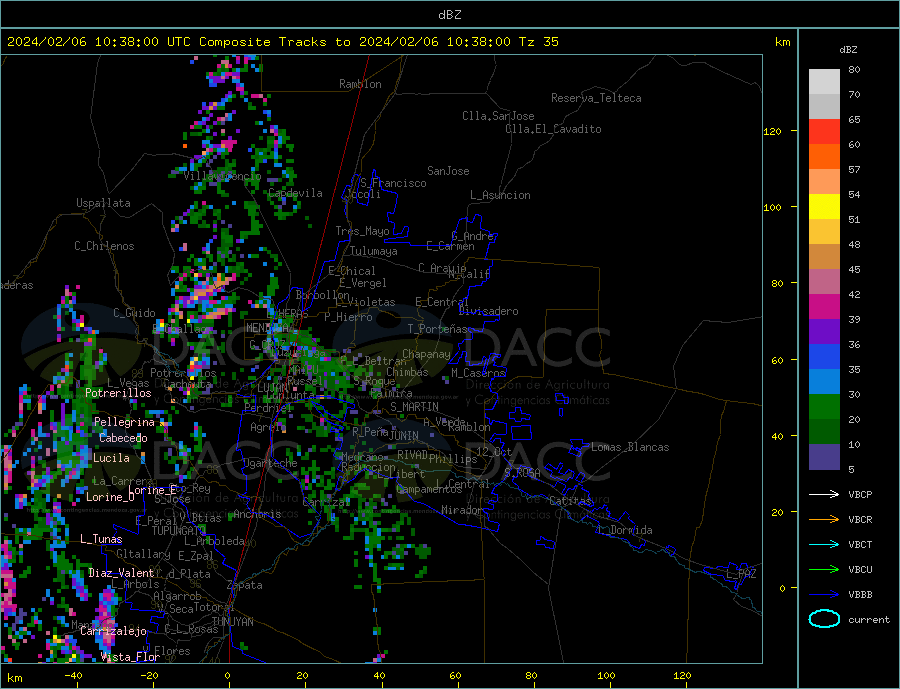Click the L_PAZ map label
This screenshot has height=689, width=900.
pos(741,574)
